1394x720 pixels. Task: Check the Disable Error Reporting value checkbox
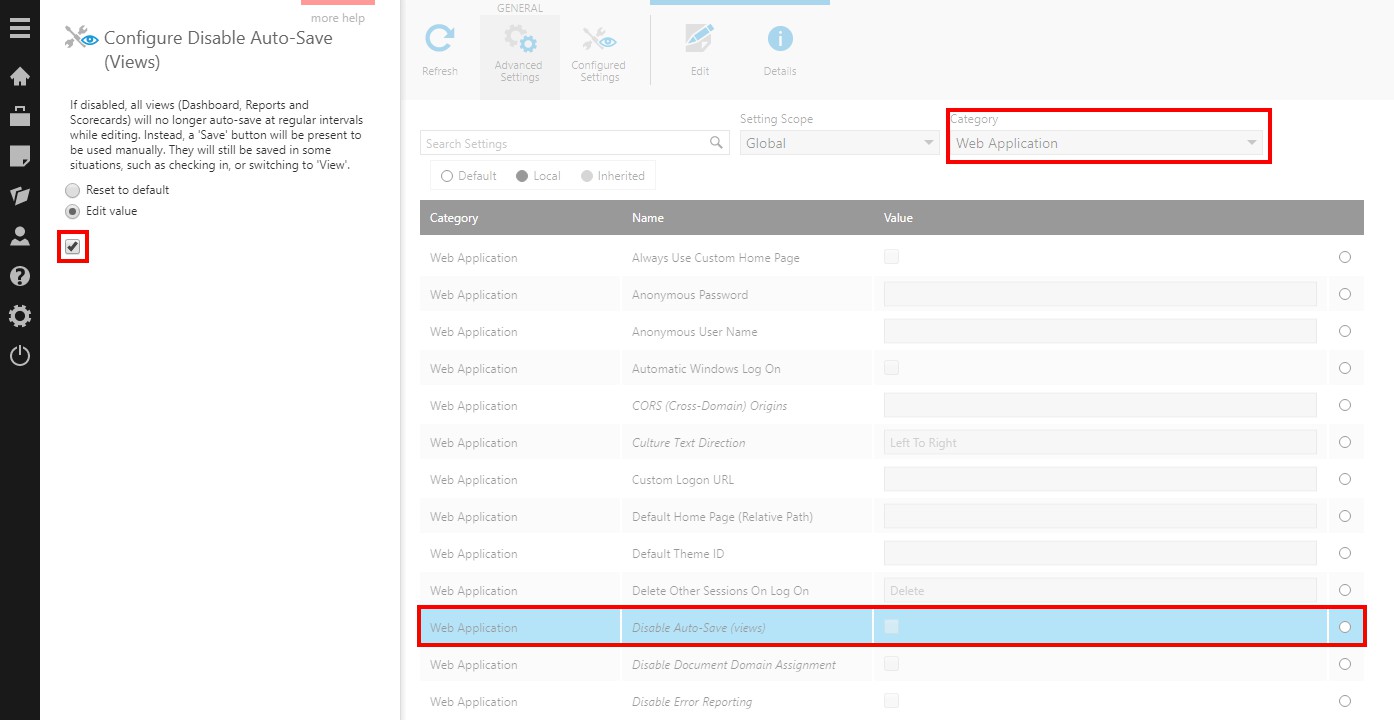tap(891, 700)
